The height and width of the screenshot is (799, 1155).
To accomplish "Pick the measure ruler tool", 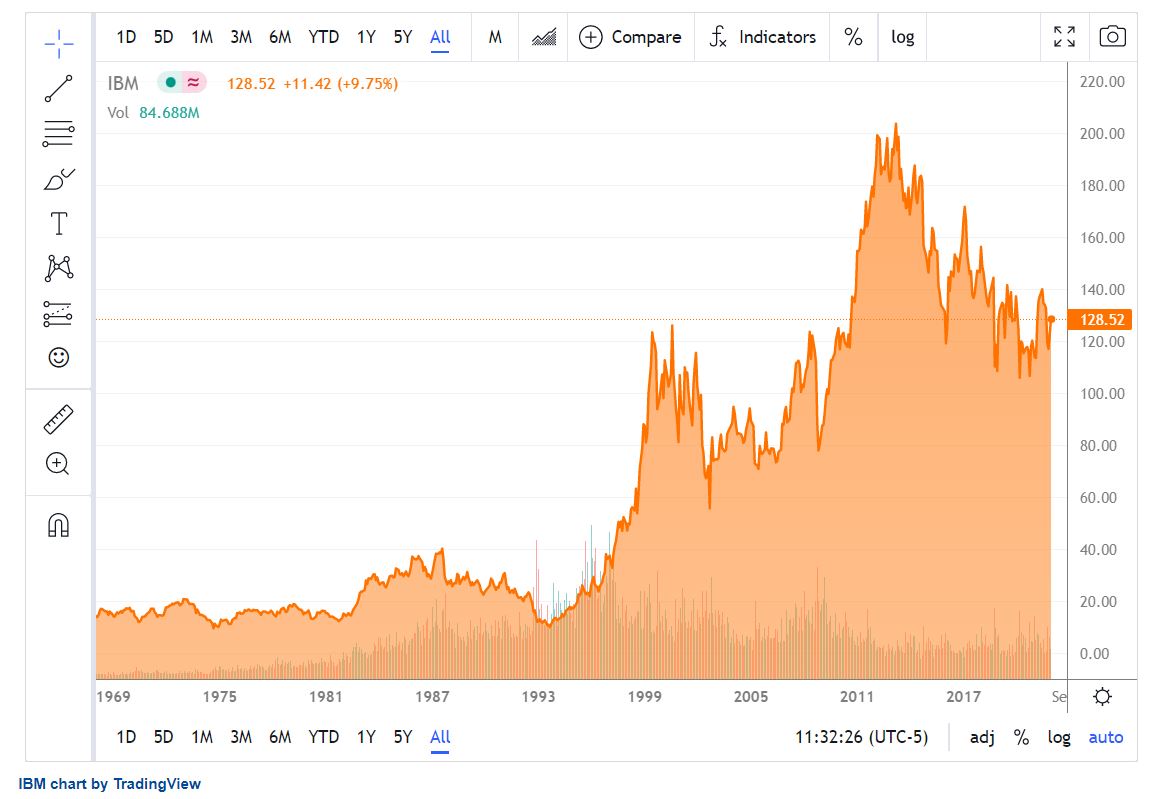I will (x=59, y=419).
